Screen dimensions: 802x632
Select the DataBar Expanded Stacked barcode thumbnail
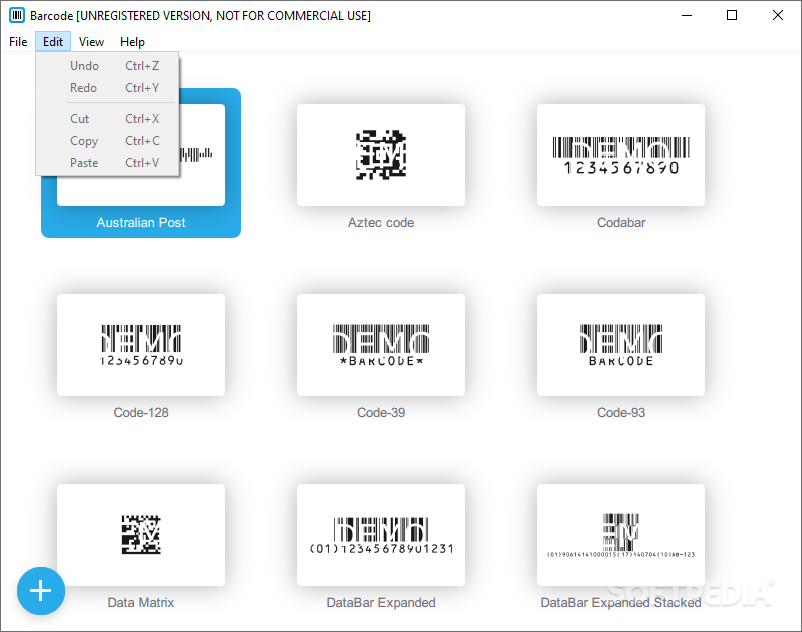621,535
